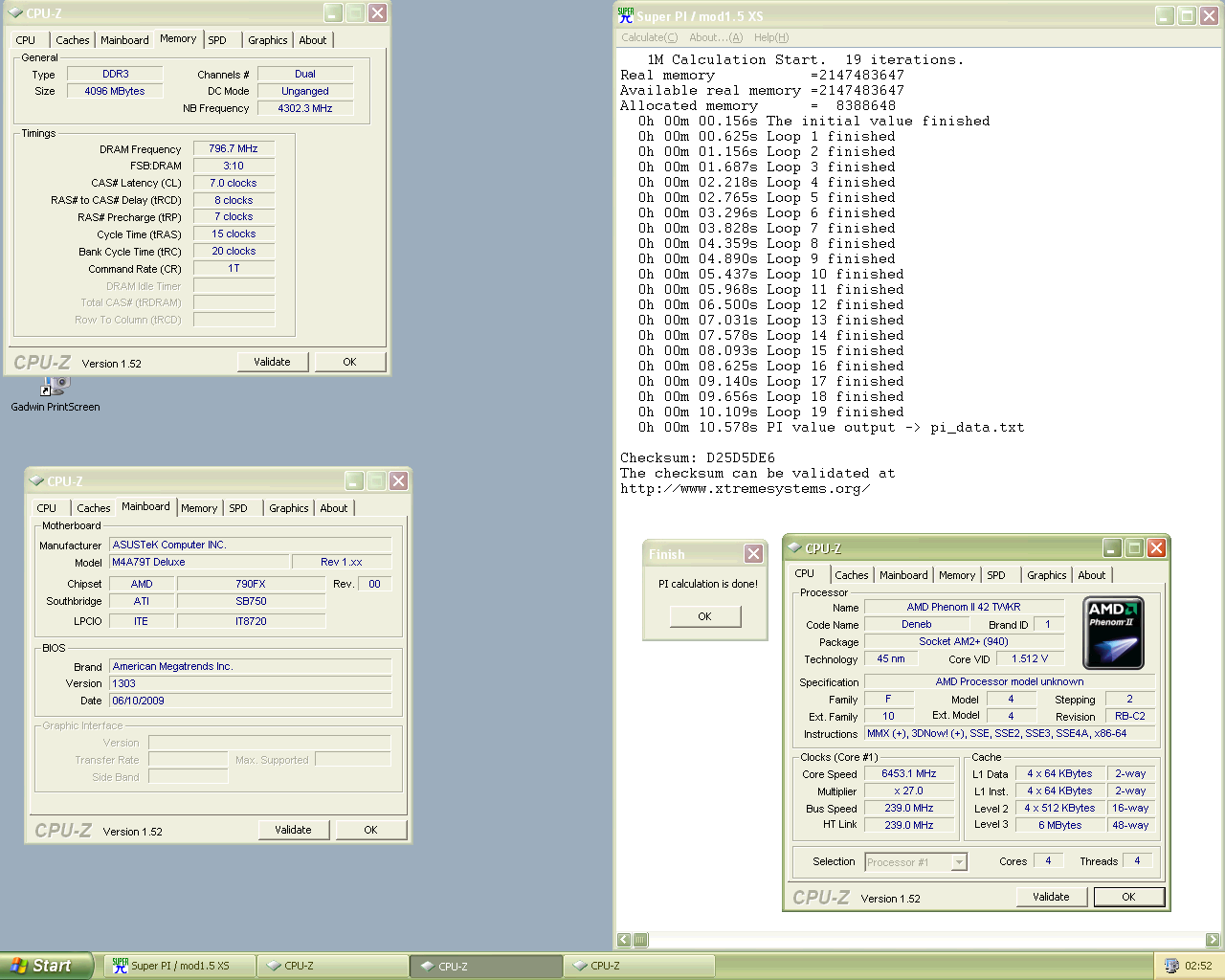Click the CPU-Z CPU window title icon
This screenshot has width=1225, height=980.
[794, 548]
